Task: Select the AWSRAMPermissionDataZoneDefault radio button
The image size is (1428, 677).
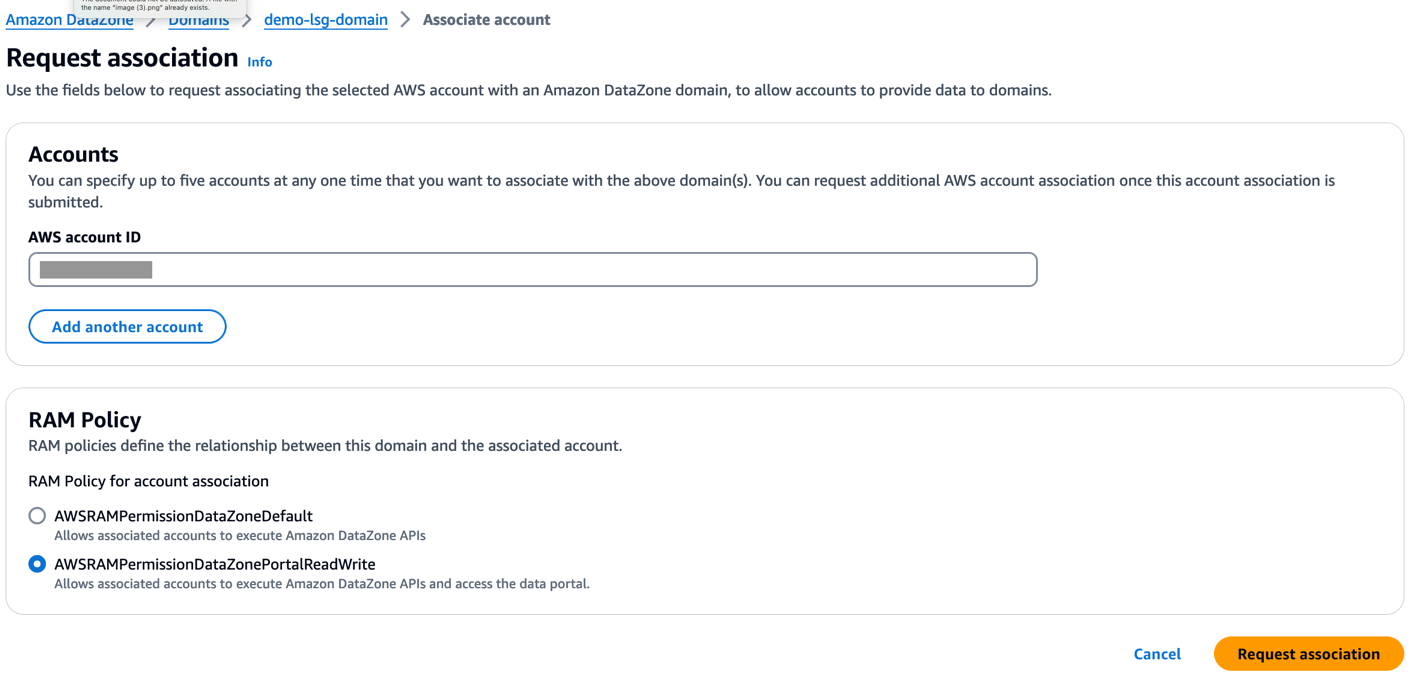Action: (37, 516)
